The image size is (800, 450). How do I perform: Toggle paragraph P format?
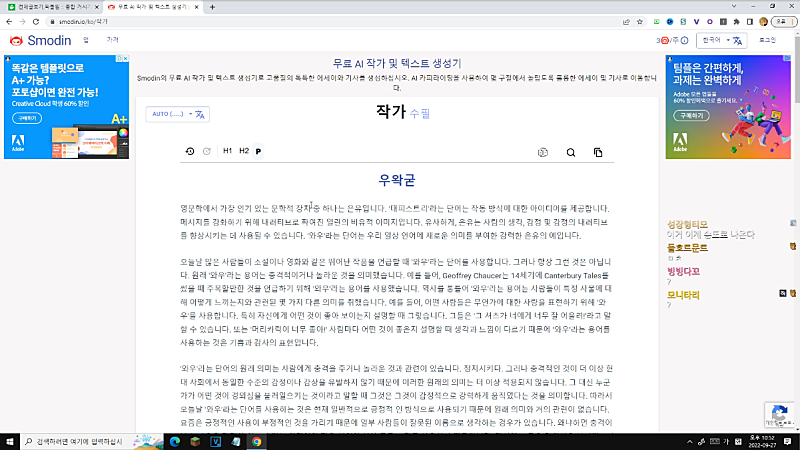(258, 151)
